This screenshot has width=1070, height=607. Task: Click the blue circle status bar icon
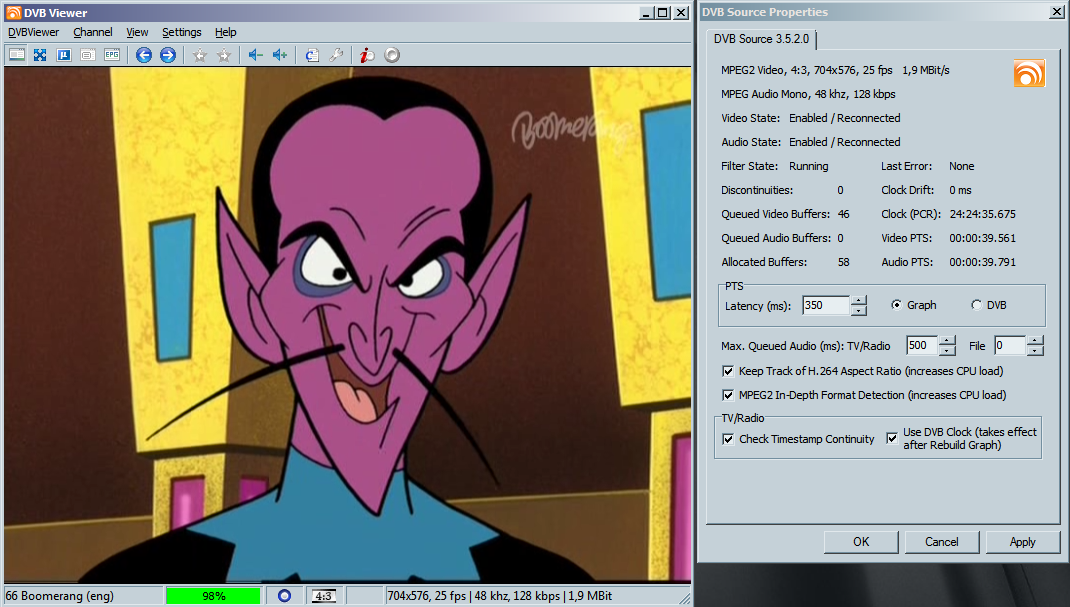click(x=285, y=596)
